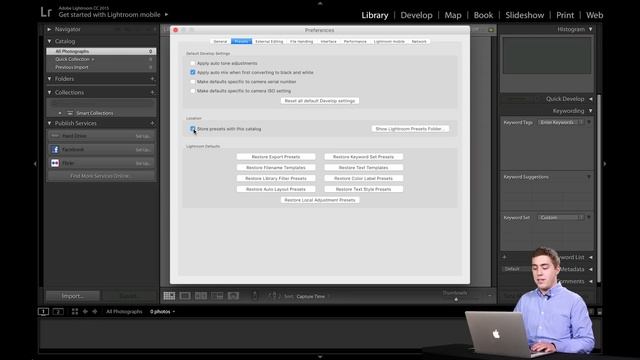The image size is (640, 360).
Task: Click Restore Local Adjustment Presets button
Action: (x=320, y=200)
